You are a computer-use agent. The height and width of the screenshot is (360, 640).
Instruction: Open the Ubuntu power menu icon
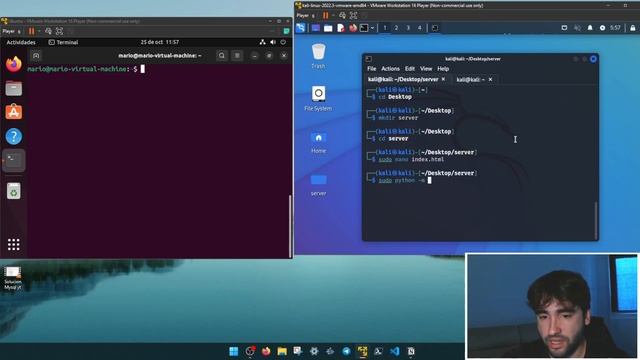coord(283,42)
